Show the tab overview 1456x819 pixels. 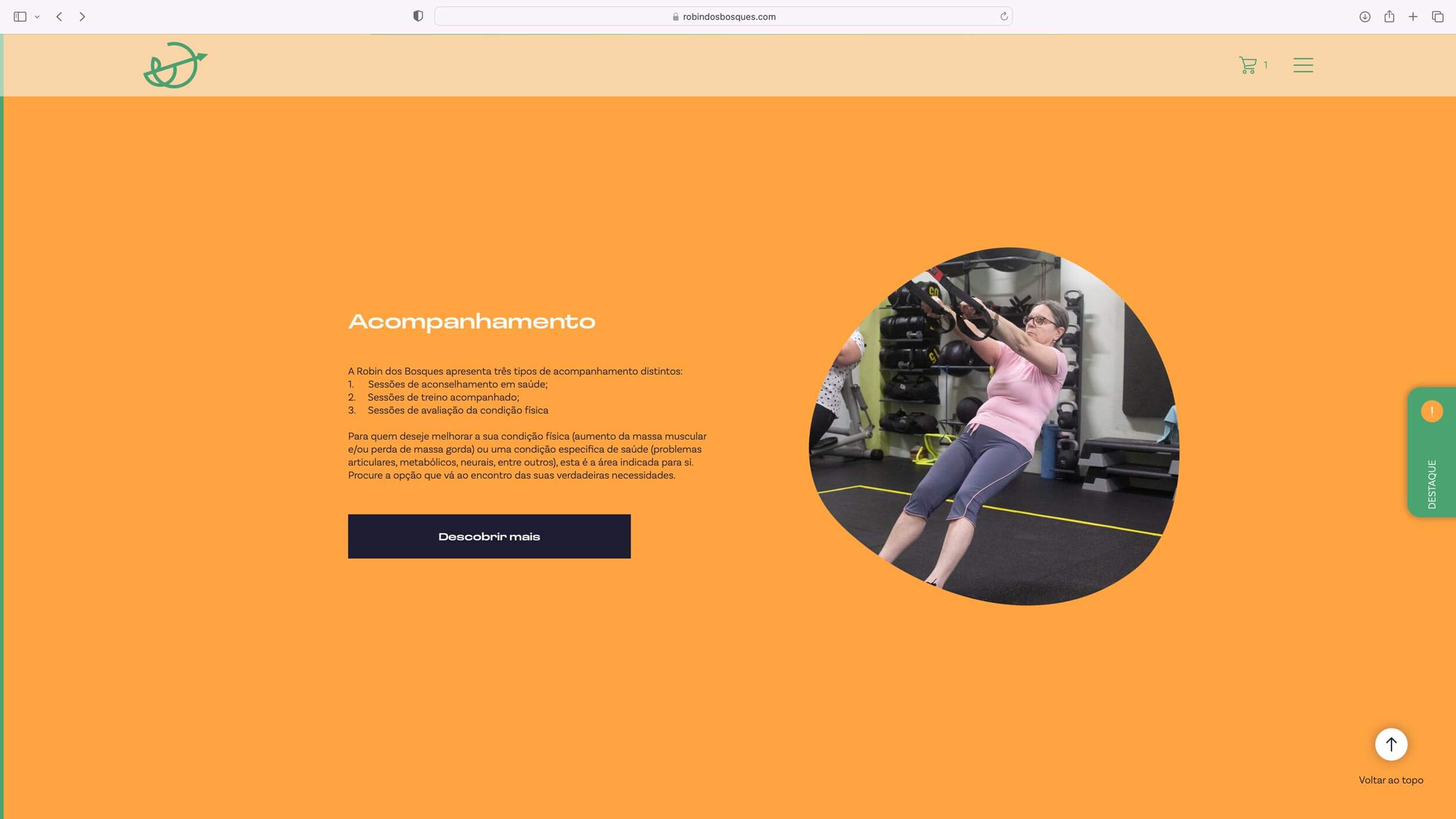click(1437, 16)
